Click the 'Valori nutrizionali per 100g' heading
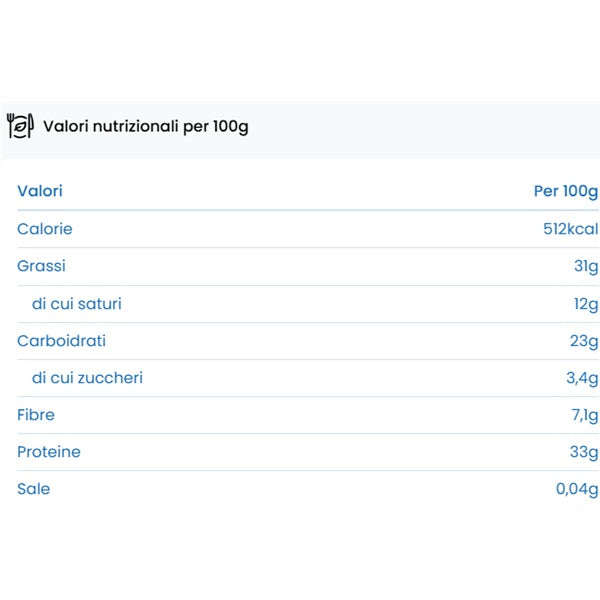 point(145,127)
